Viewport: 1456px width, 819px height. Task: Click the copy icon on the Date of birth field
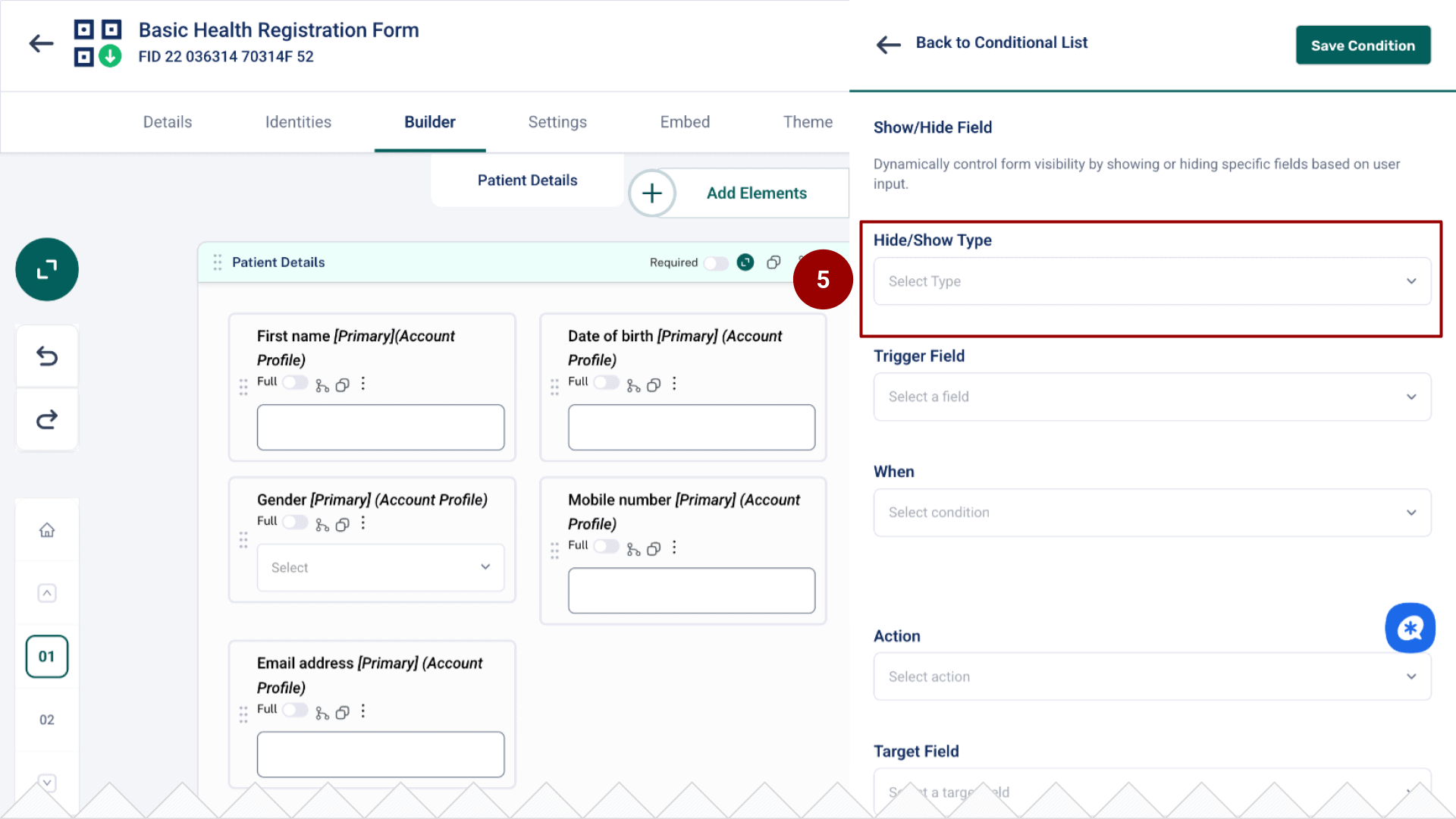click(x=653, y=384)
